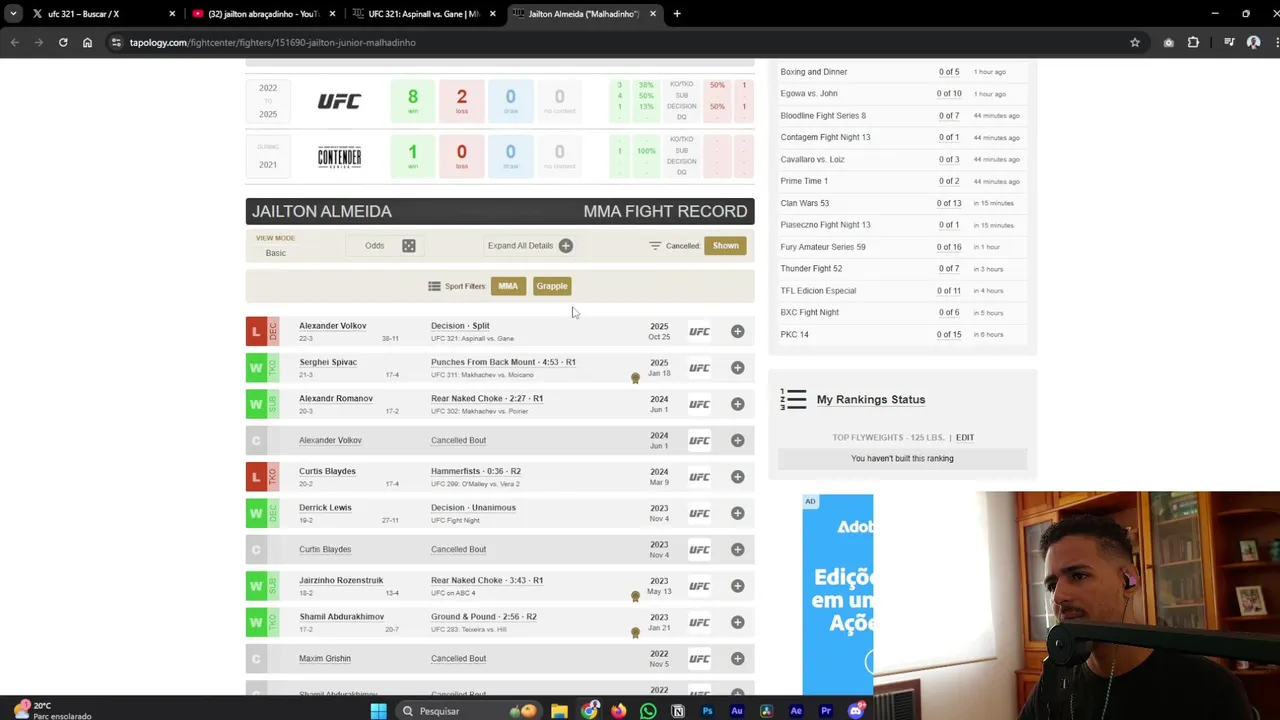This screenshot has height=720, width=1280.
Task: Click the bonus award medal in Rozenstruik row
Action: (x=635, y=596)
